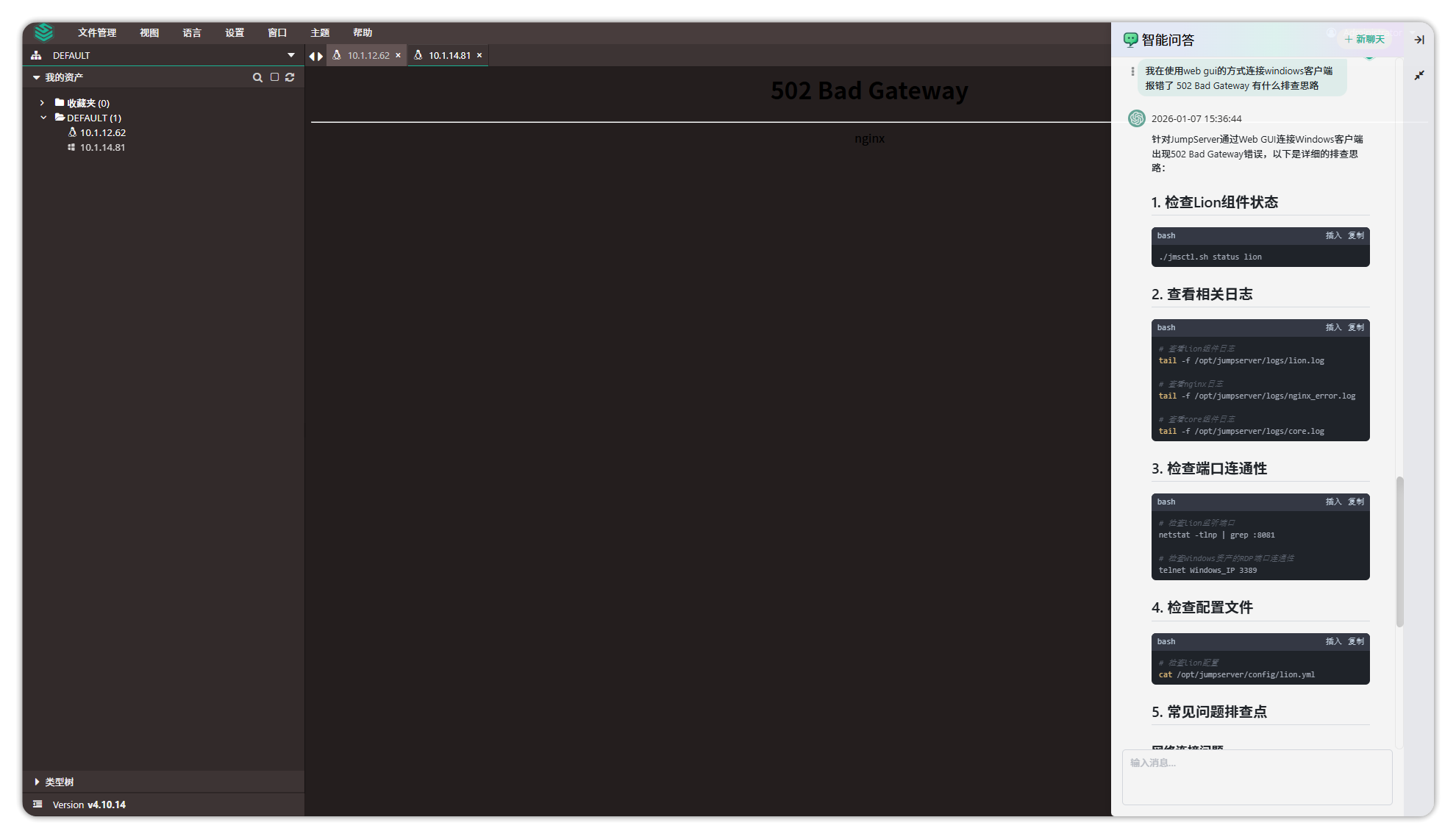Open the 文件管理 menu
Screen dimensions: 1456x831
pyautogui.click(x=97, y=32)
